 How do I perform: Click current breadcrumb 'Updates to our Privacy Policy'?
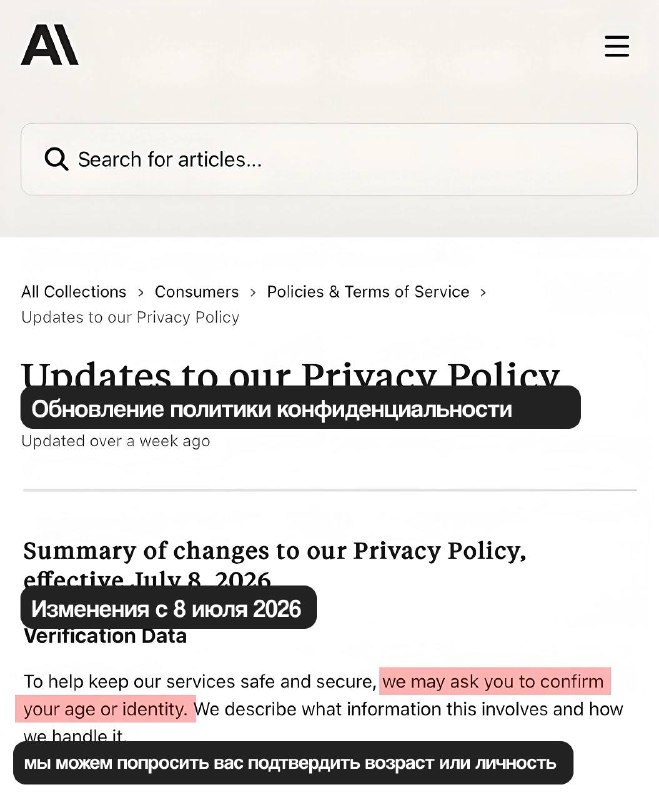[130, 317]
